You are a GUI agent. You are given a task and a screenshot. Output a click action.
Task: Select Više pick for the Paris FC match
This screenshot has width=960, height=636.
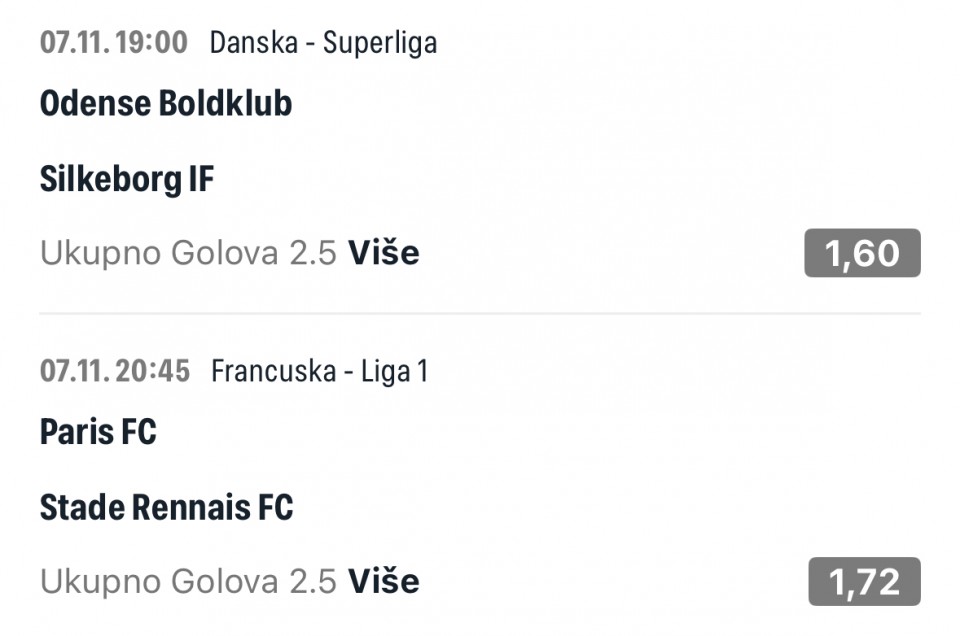coord(383,581)
